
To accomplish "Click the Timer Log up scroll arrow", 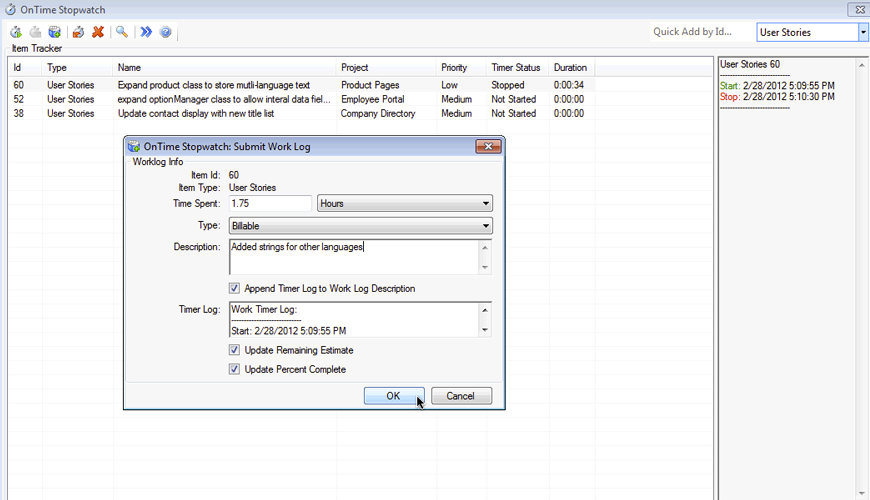I will (485, 310).
